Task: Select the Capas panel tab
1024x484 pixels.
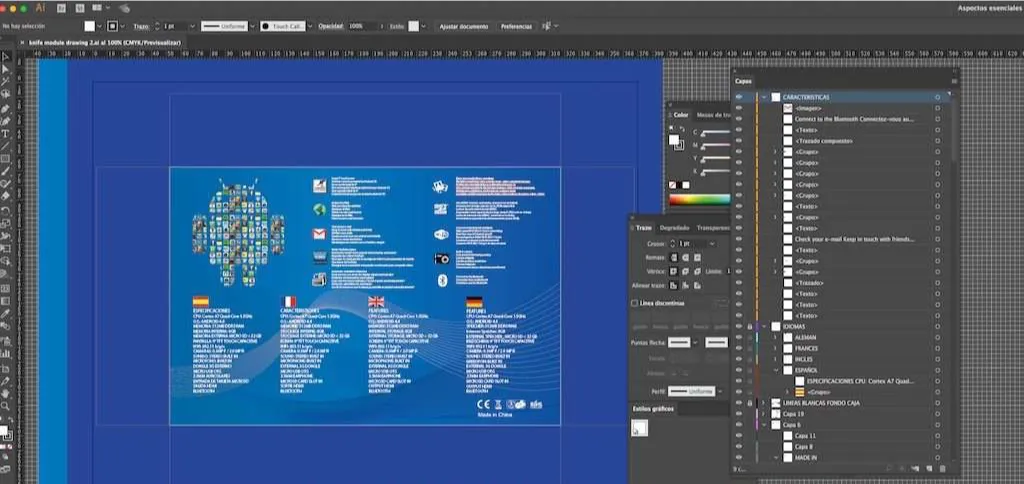Action: point(743,82)
